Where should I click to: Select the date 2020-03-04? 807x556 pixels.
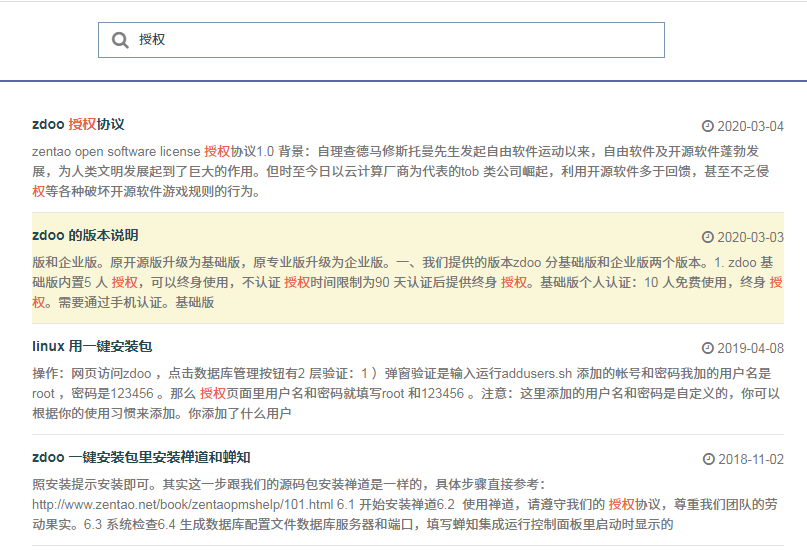tap(750, 126)
